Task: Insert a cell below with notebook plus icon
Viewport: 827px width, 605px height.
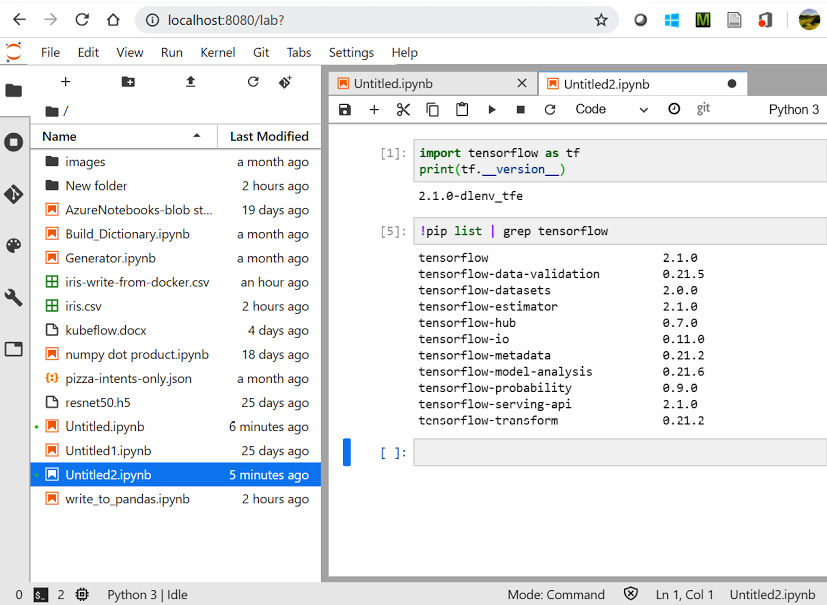Action: tap(374, 109)
